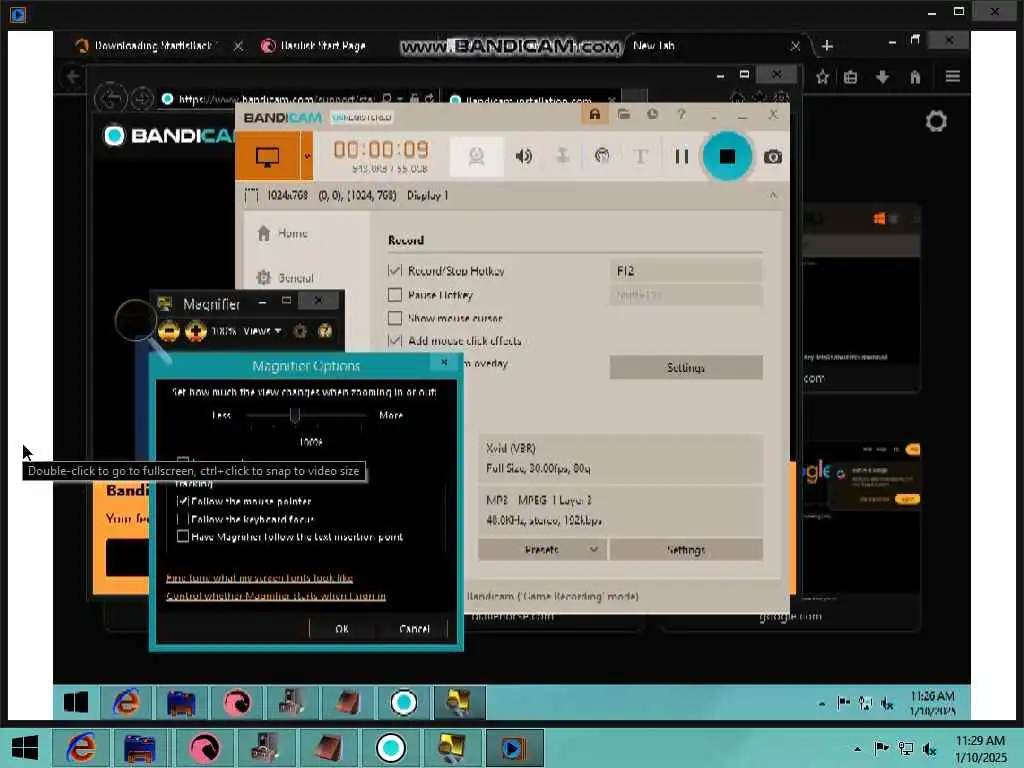The height and width of the screenshot is (768, 1024).
Task: Click the Settings button next to Presets
Action: pos(686,550)
